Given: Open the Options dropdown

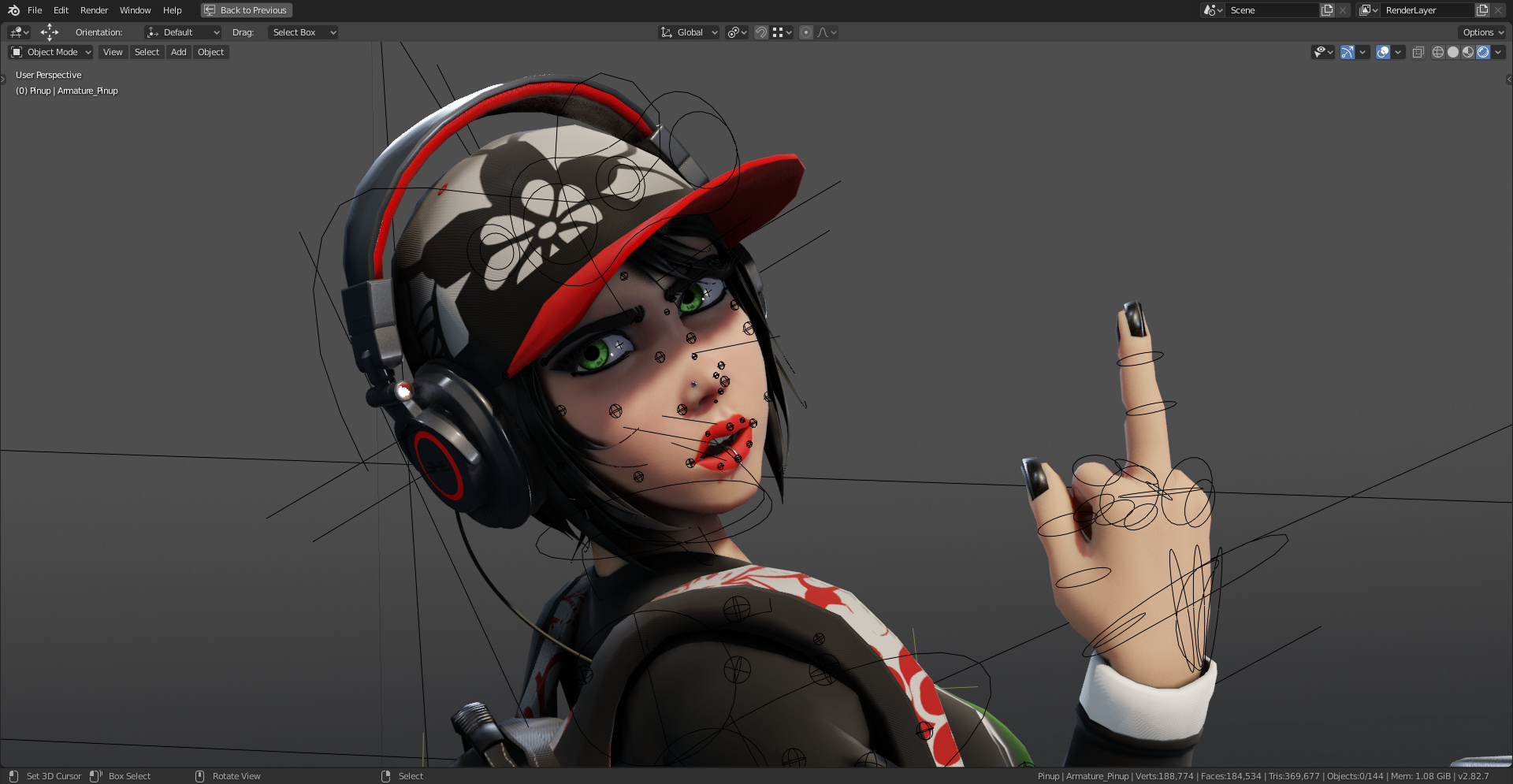Looking at the screenshot, I should 1482,32.
